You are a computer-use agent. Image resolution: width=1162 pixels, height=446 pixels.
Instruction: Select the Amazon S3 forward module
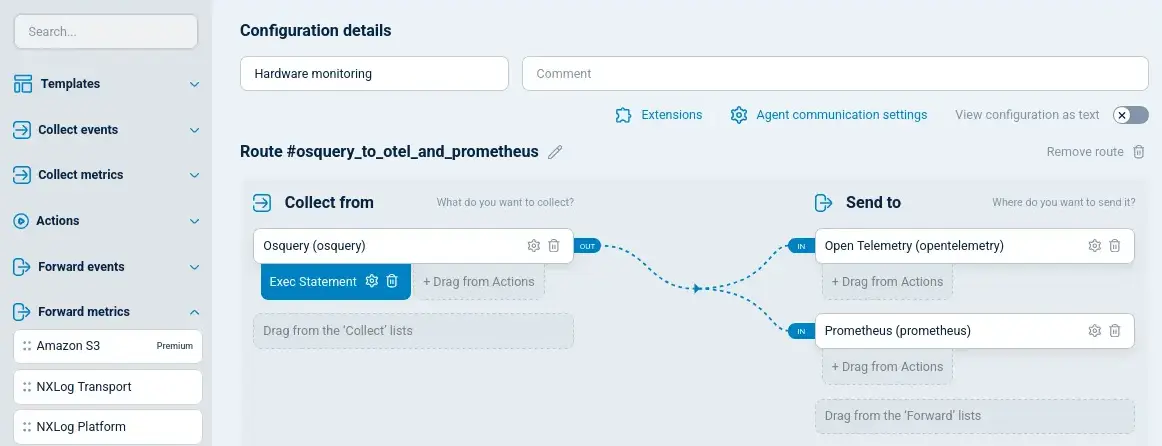pos(108,346)
